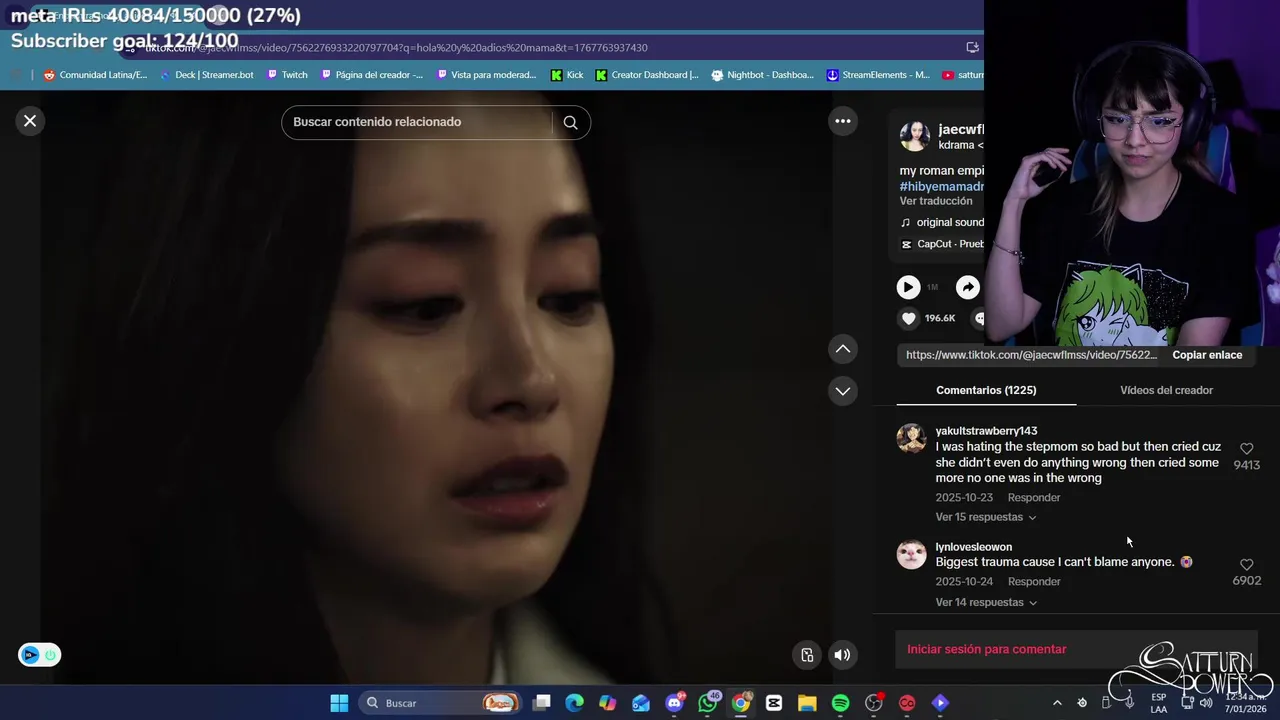Click taskbar Buscar search box
Screen dimensions: 1280x720
coord(442,703)
